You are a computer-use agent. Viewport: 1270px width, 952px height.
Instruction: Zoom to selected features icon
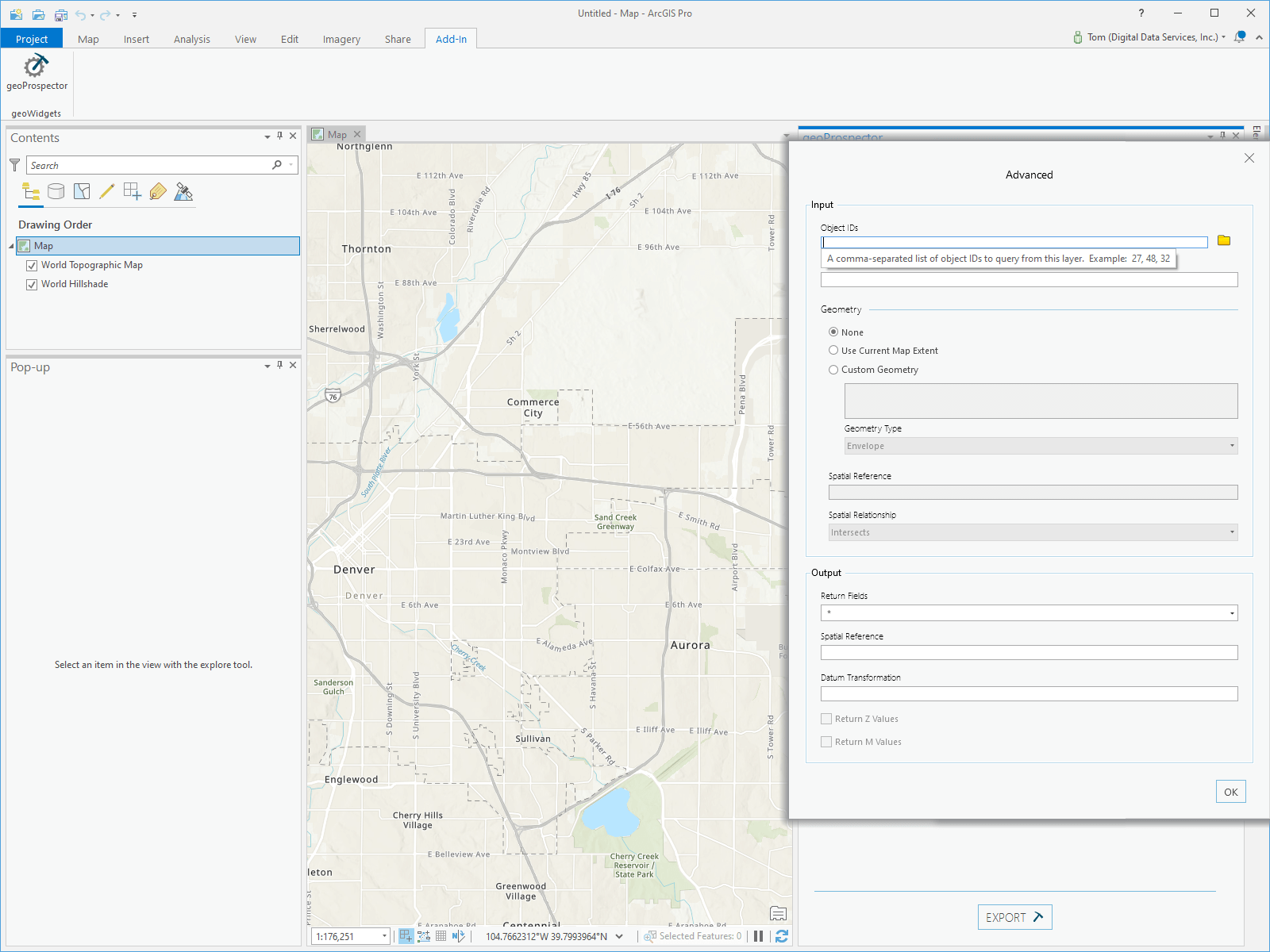650,936
